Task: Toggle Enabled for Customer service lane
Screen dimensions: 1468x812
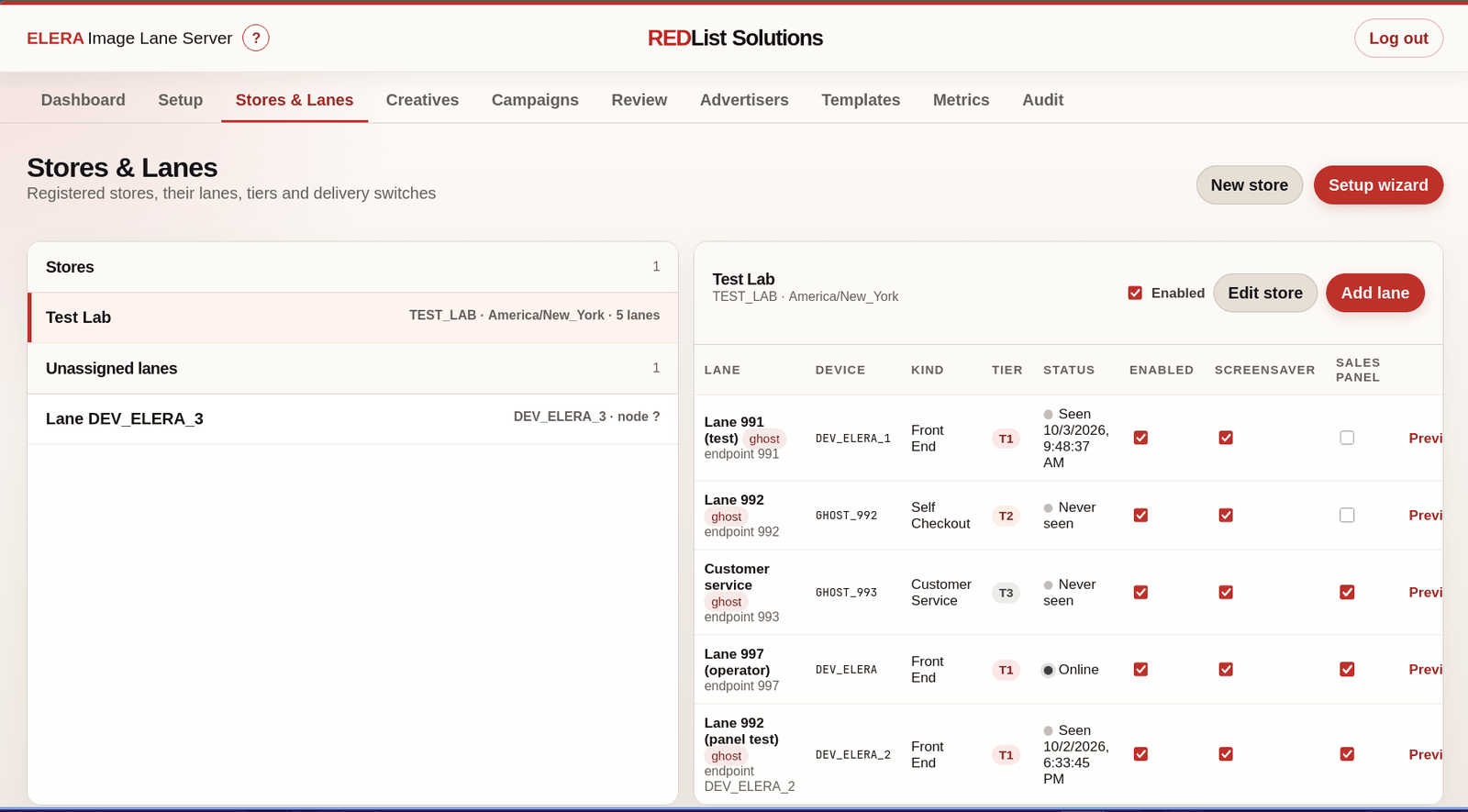Action: pos(1140,592)
